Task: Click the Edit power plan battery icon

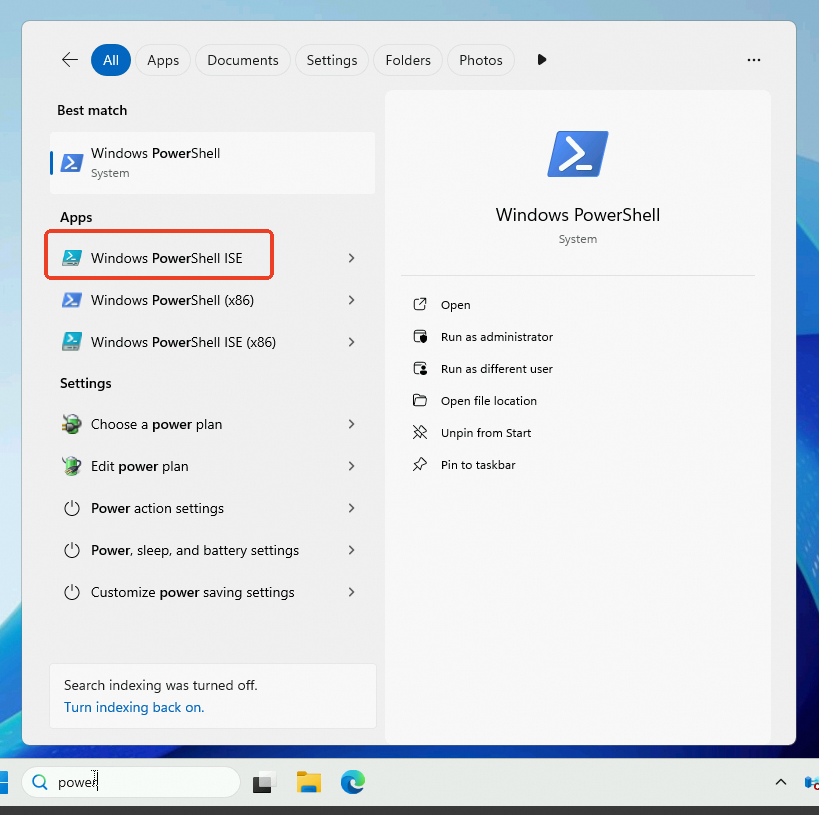Action: (72, 466)
